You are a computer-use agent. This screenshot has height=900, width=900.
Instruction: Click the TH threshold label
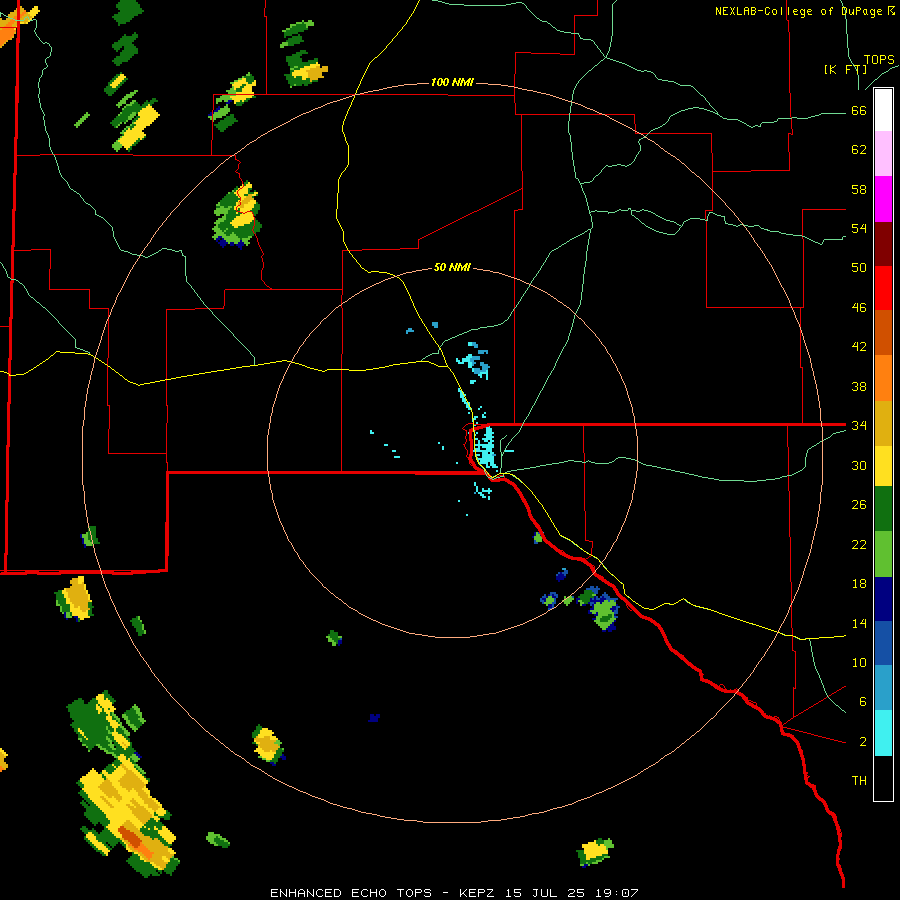click(x=859, y=781)
